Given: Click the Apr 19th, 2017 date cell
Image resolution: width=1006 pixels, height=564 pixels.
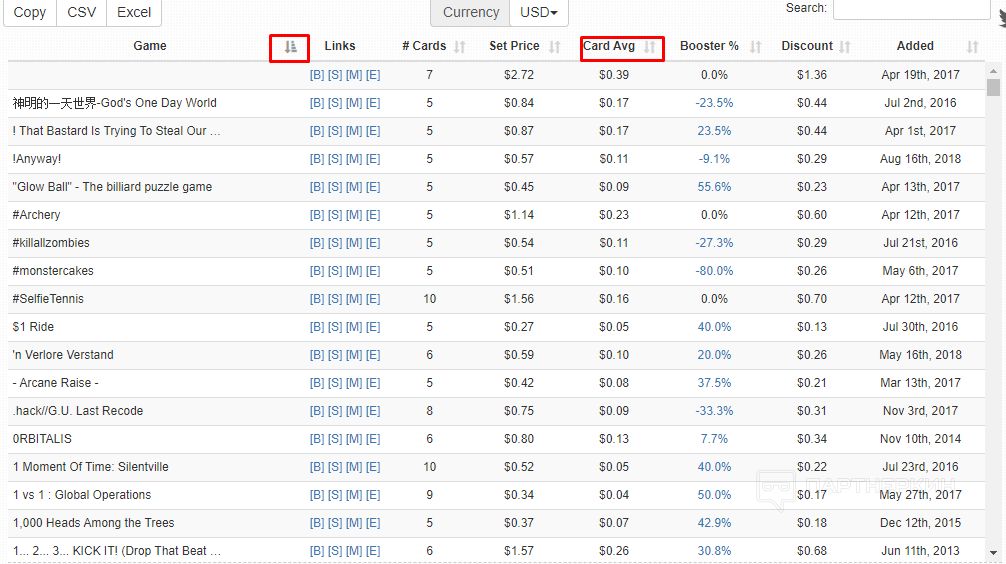Looking at the screenshot, I should coord(920,75).
